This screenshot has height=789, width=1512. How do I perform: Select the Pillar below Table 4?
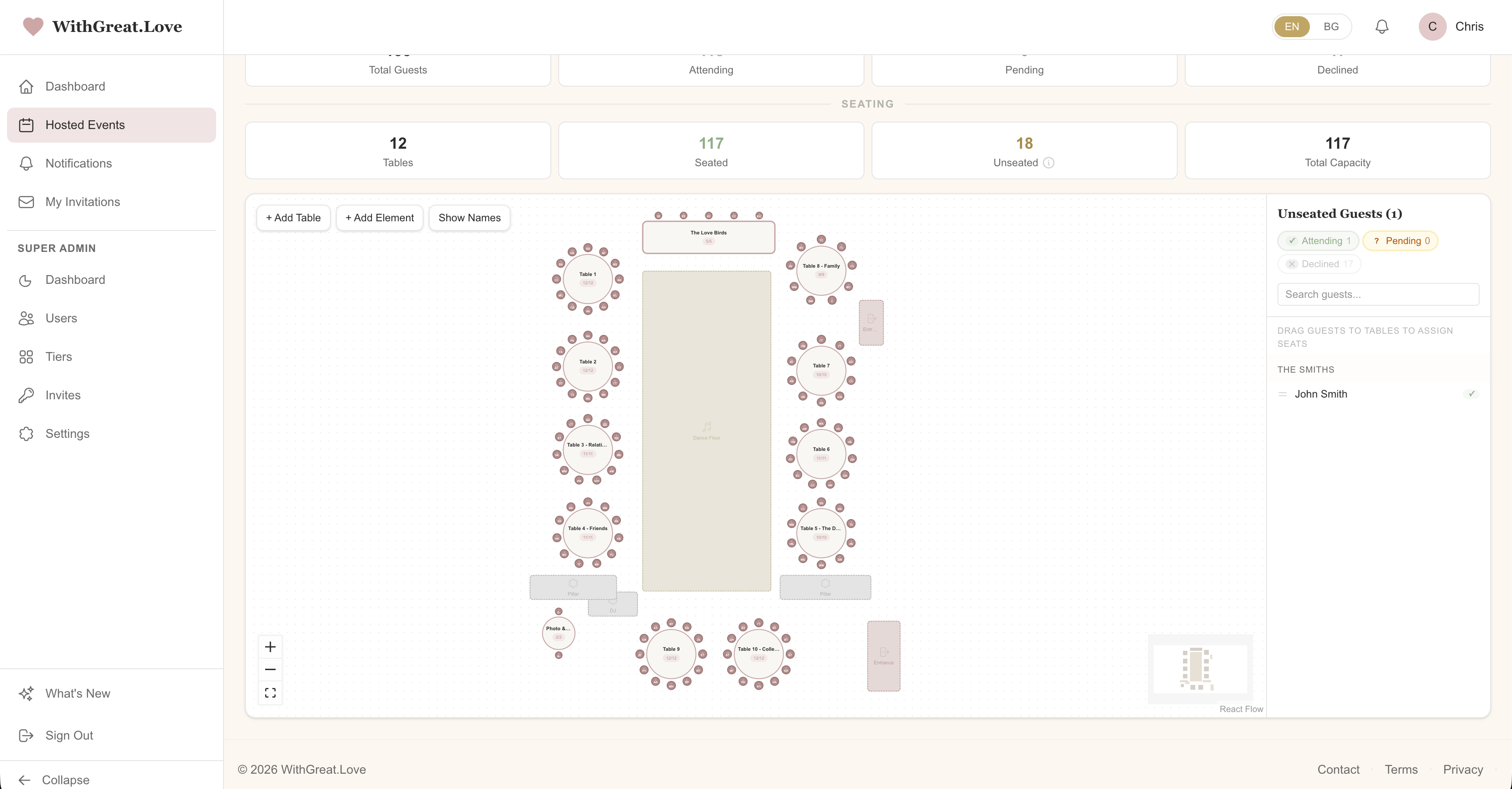click(573, 587)
